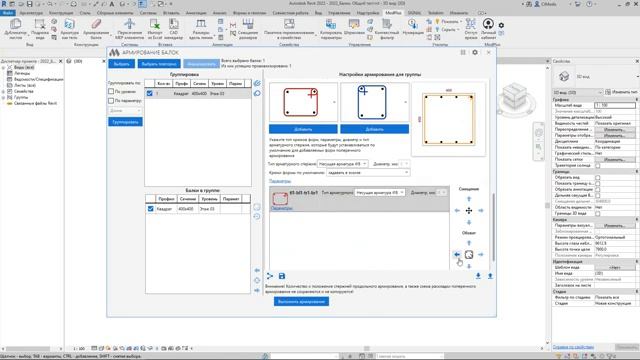640x360 pixels.
Task: Toggle Показать границу checkbox in properties
Action: click(x=598, y=184)
